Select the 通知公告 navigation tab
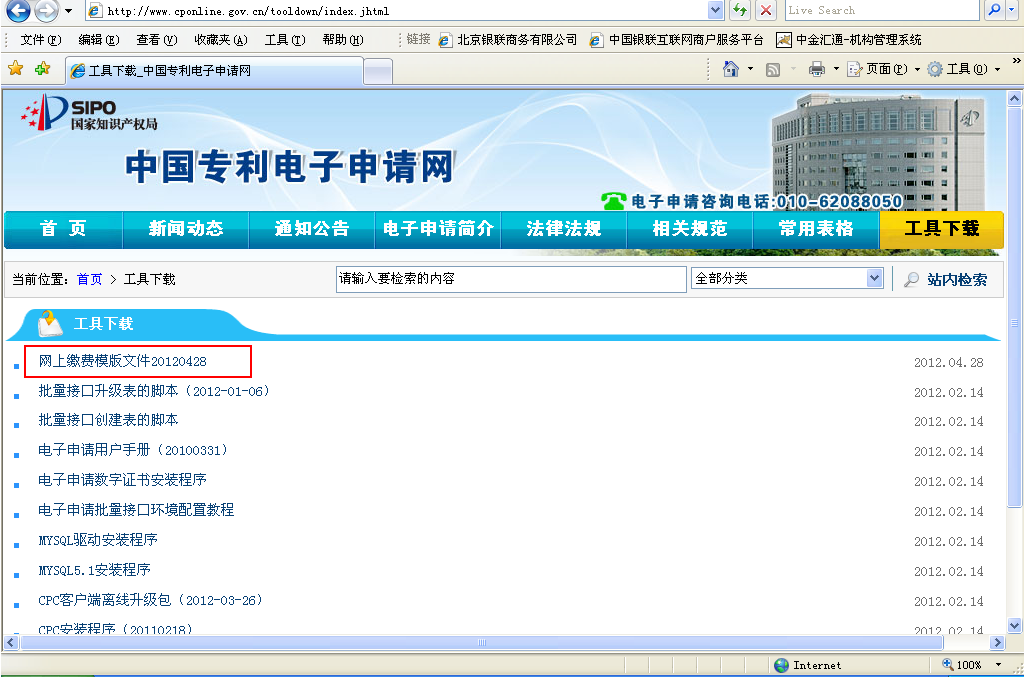 pyautogui.click(x=312, y=229)
